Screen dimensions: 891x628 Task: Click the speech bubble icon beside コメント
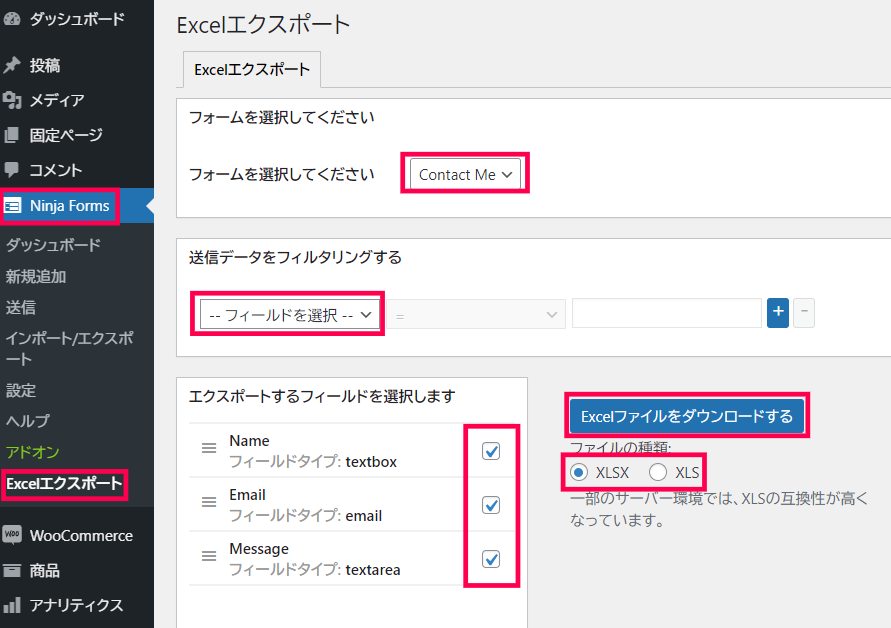click(11, 170)
